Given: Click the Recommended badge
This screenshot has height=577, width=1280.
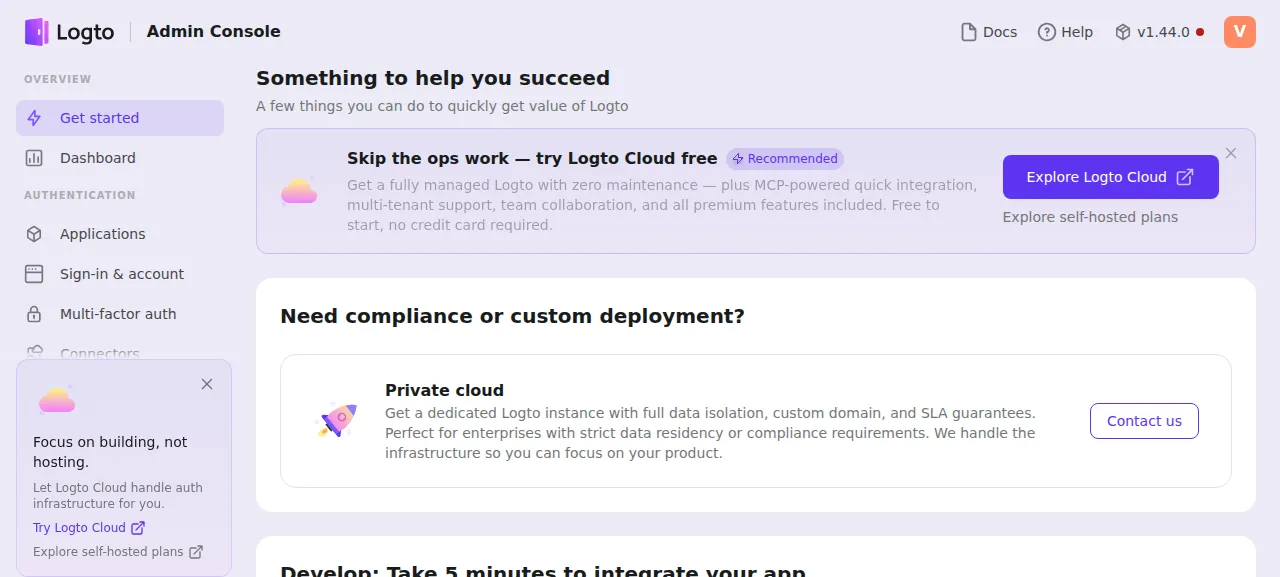Looking at the screenshot, I should (785, 159).
